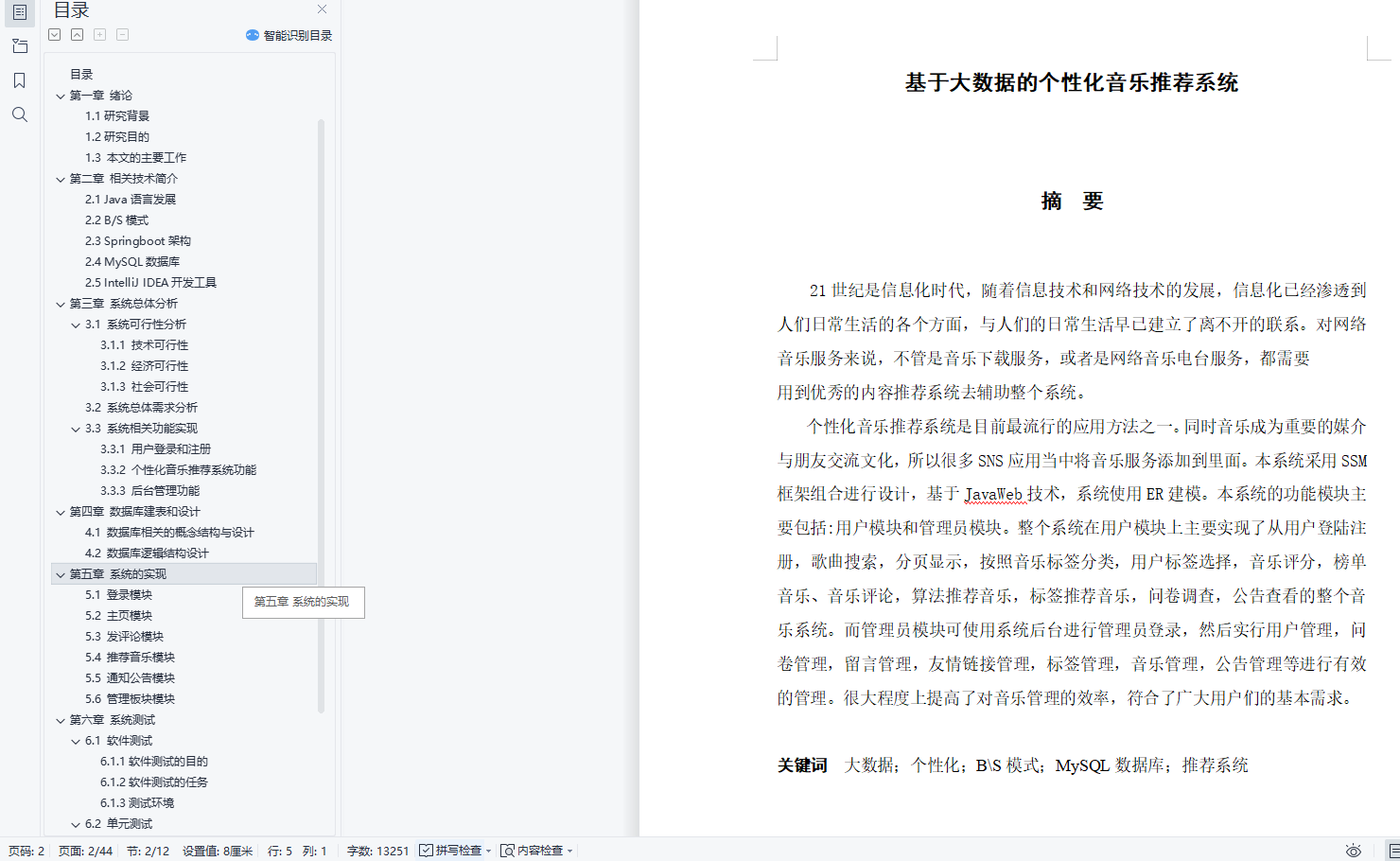Click 页码: 2 in status bar
The image size is (1400, 861).
26,851
